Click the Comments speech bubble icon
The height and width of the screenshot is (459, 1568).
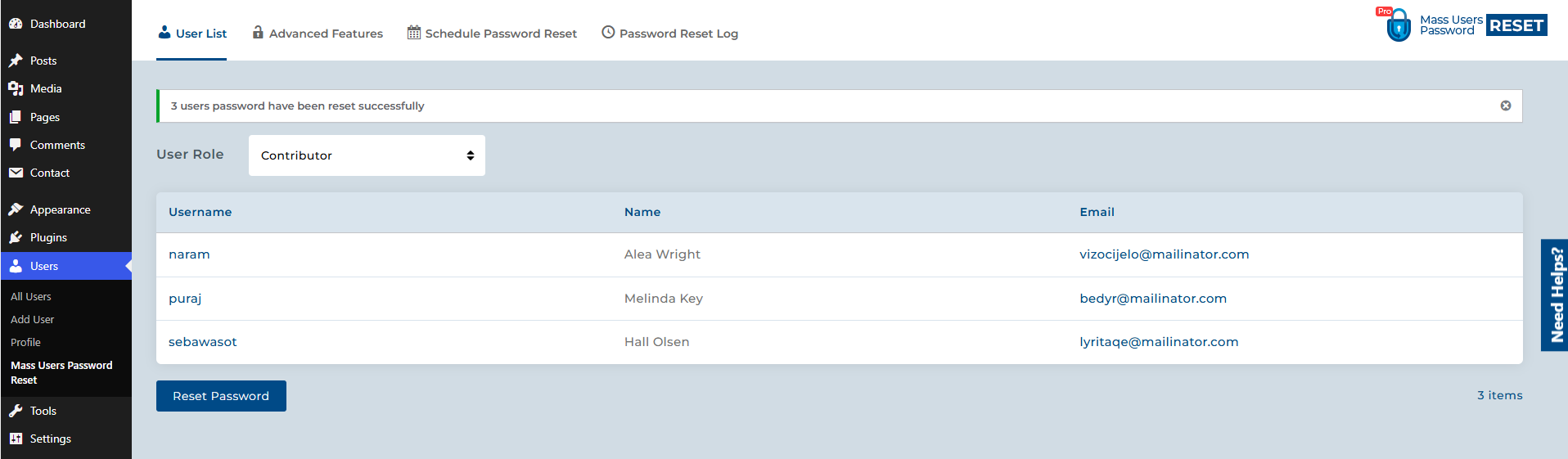16,145
